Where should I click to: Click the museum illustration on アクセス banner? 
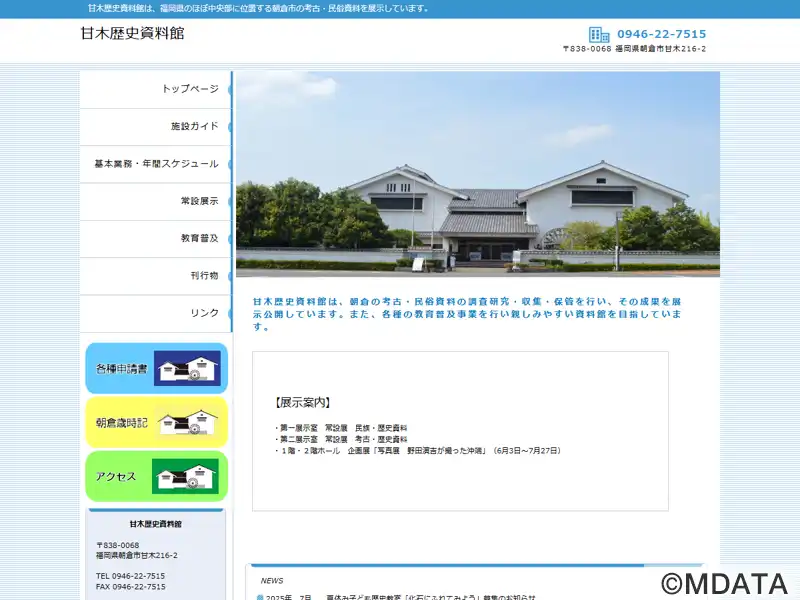tap(185, 477)
